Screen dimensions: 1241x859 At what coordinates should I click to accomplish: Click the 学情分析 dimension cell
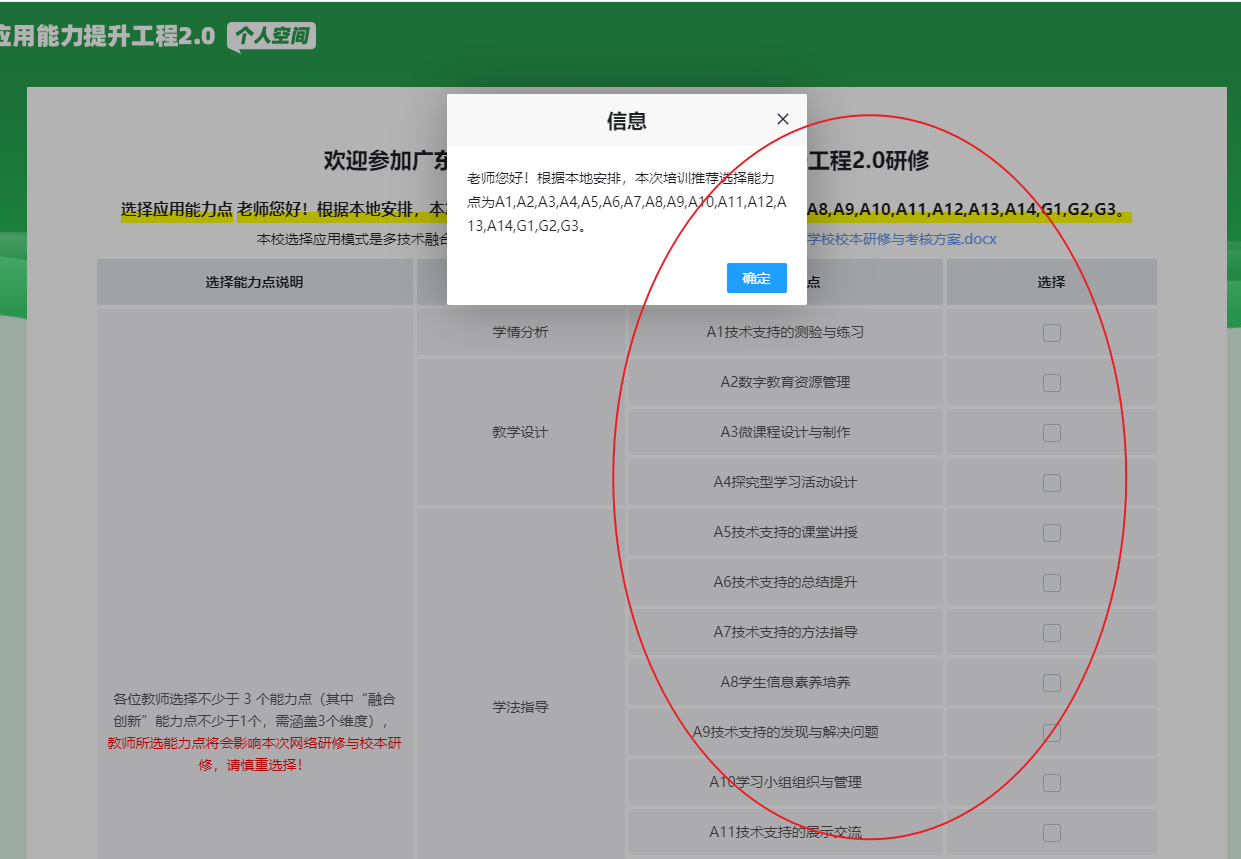[x=520, y=332]
